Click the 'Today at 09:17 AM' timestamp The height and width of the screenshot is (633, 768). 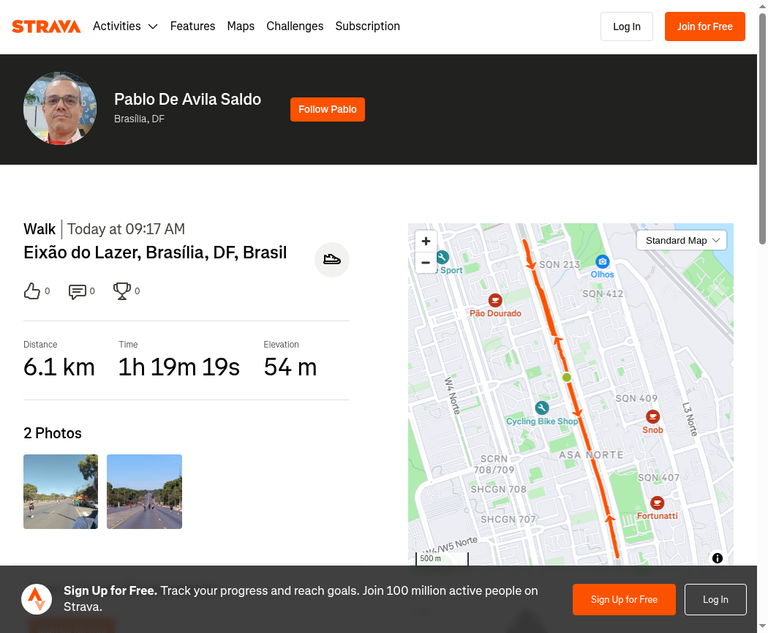pyautogui.click(x=126, y=229)
